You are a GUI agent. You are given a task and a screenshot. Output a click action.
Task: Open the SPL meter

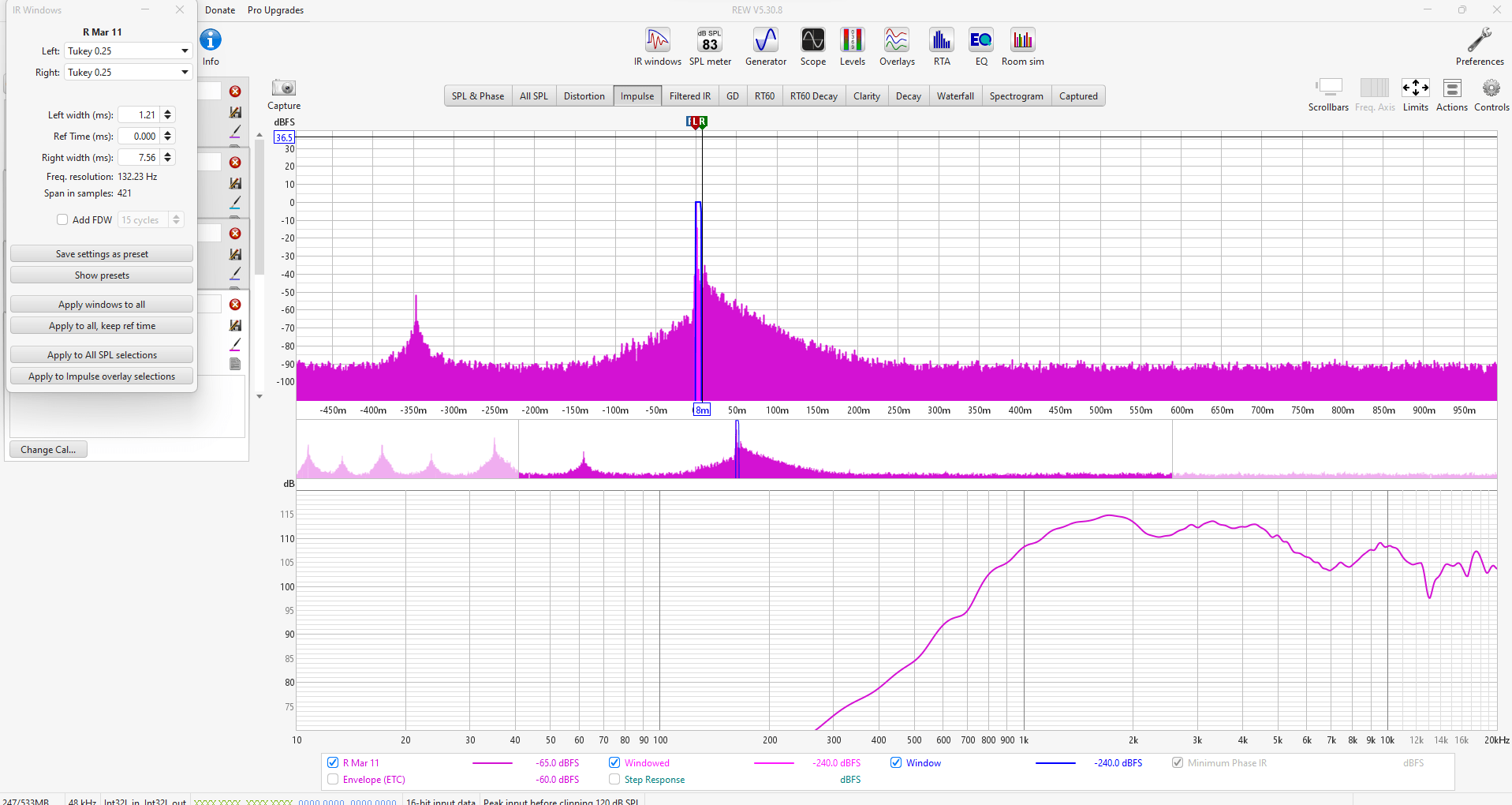click(x=710, y=47)
